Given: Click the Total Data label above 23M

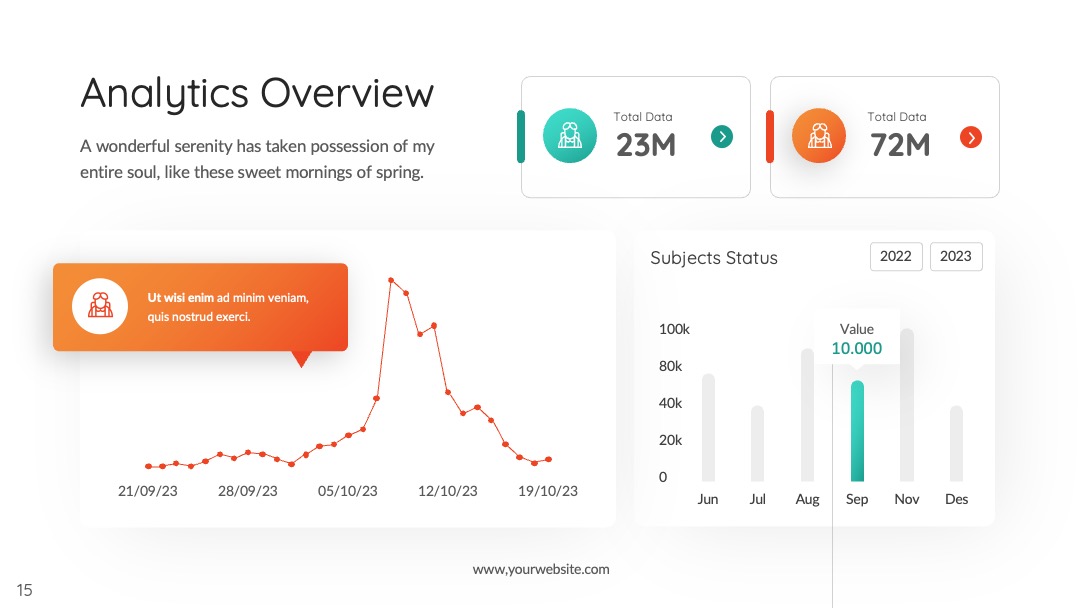Looking at the screenshot, I should [643, 117].
